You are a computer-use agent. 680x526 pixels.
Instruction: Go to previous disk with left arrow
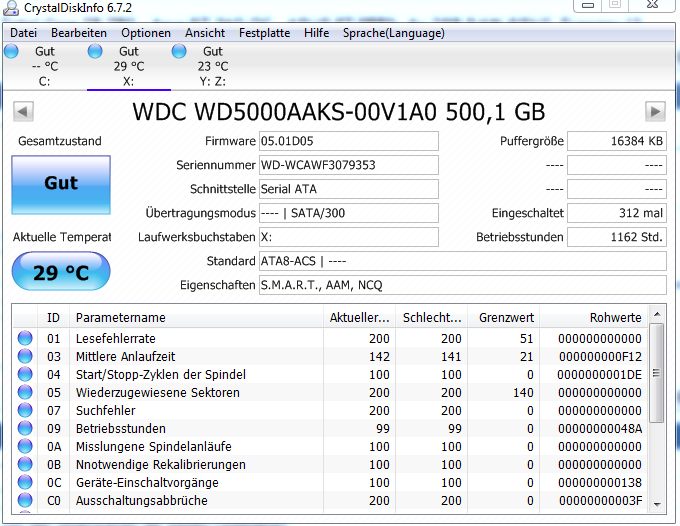[23, 112]
